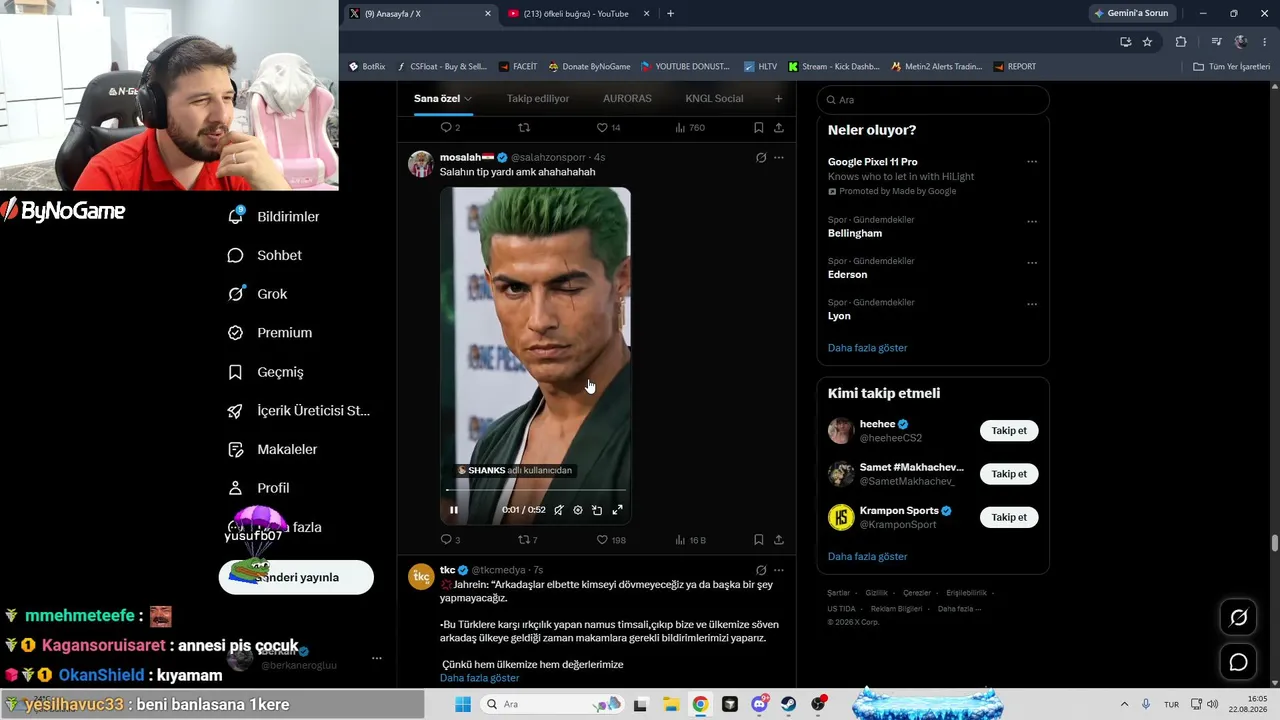The width and height of the screenshot is (1280, 720).
Task: Bookmark this page with the star icon
Action: point(1147,42)
